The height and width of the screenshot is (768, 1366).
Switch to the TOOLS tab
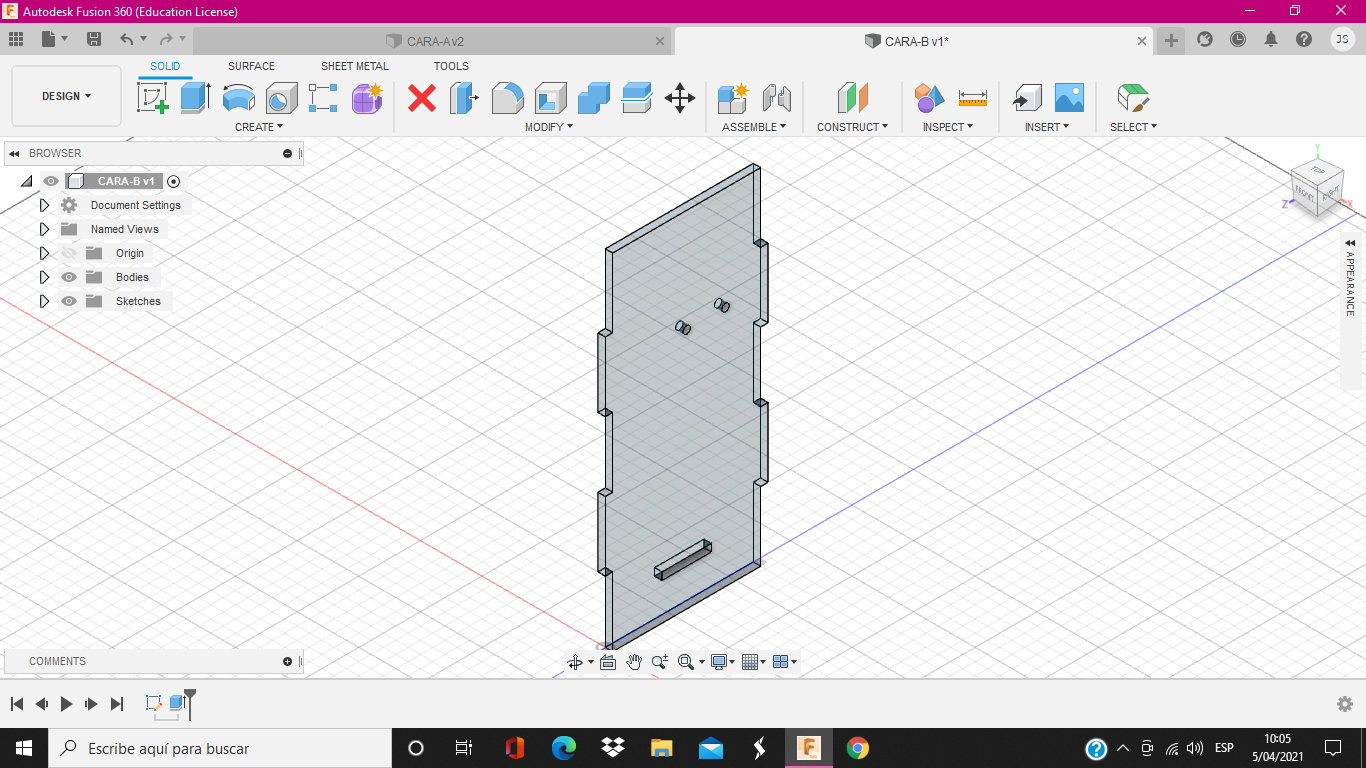click(451, 66)
